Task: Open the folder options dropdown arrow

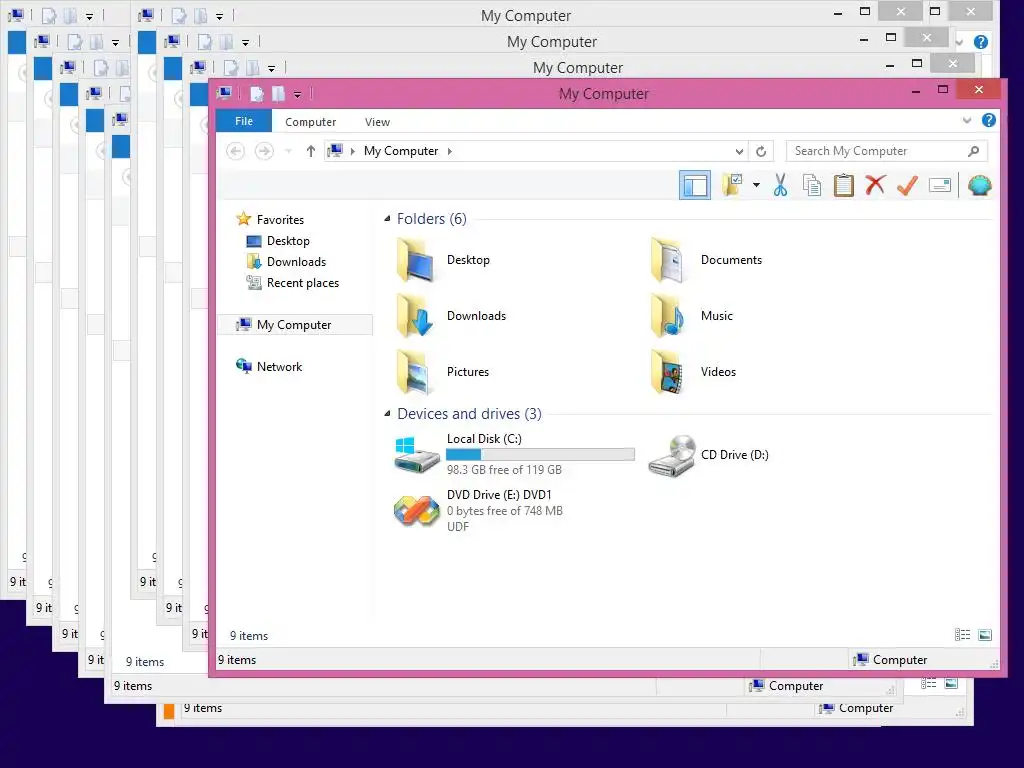Action: click(756, 185)
